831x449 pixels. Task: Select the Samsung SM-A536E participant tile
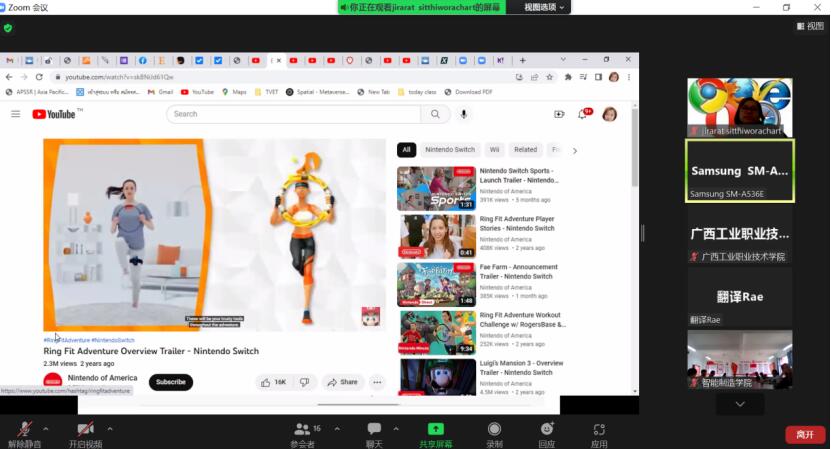[x=740, y=171]
